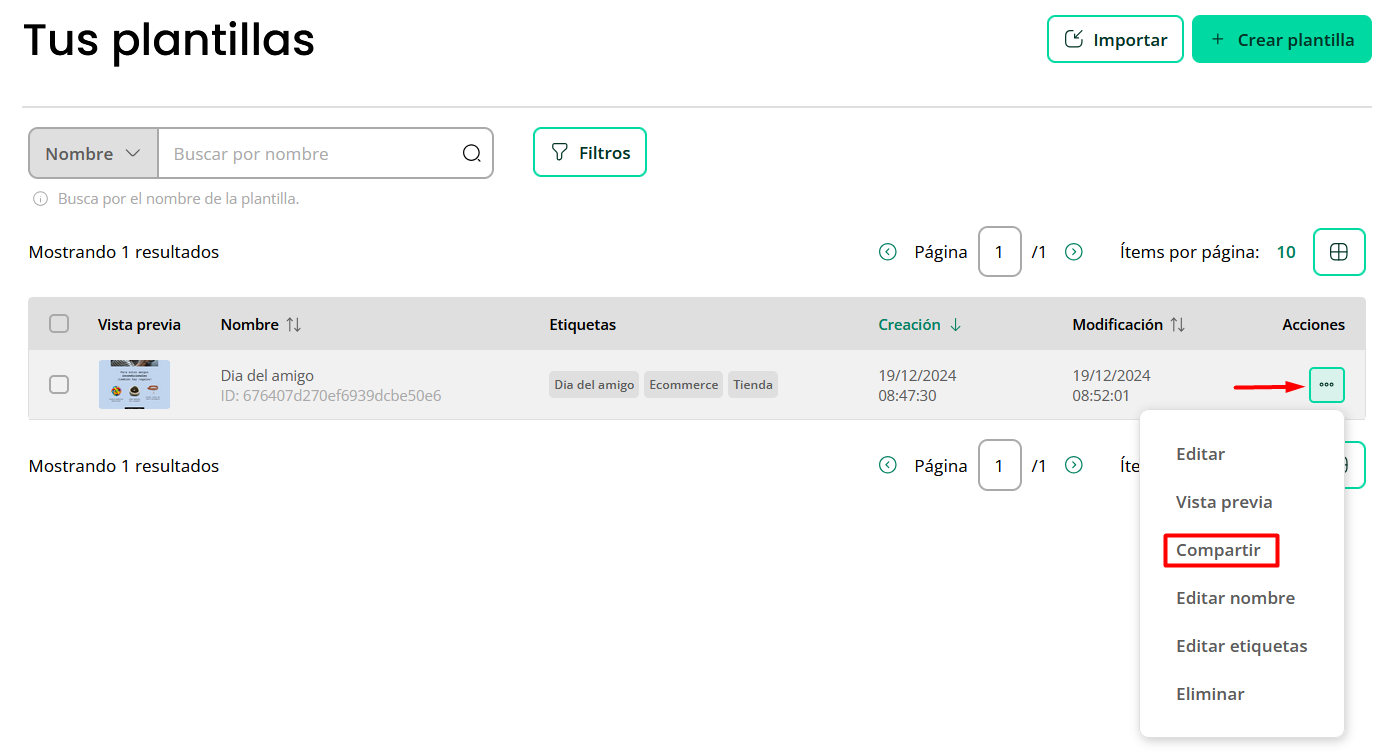The height and width of the screenshot is (752, 1386).
Task: Select the Dia del amigo row checkbox
Action: 59,384
